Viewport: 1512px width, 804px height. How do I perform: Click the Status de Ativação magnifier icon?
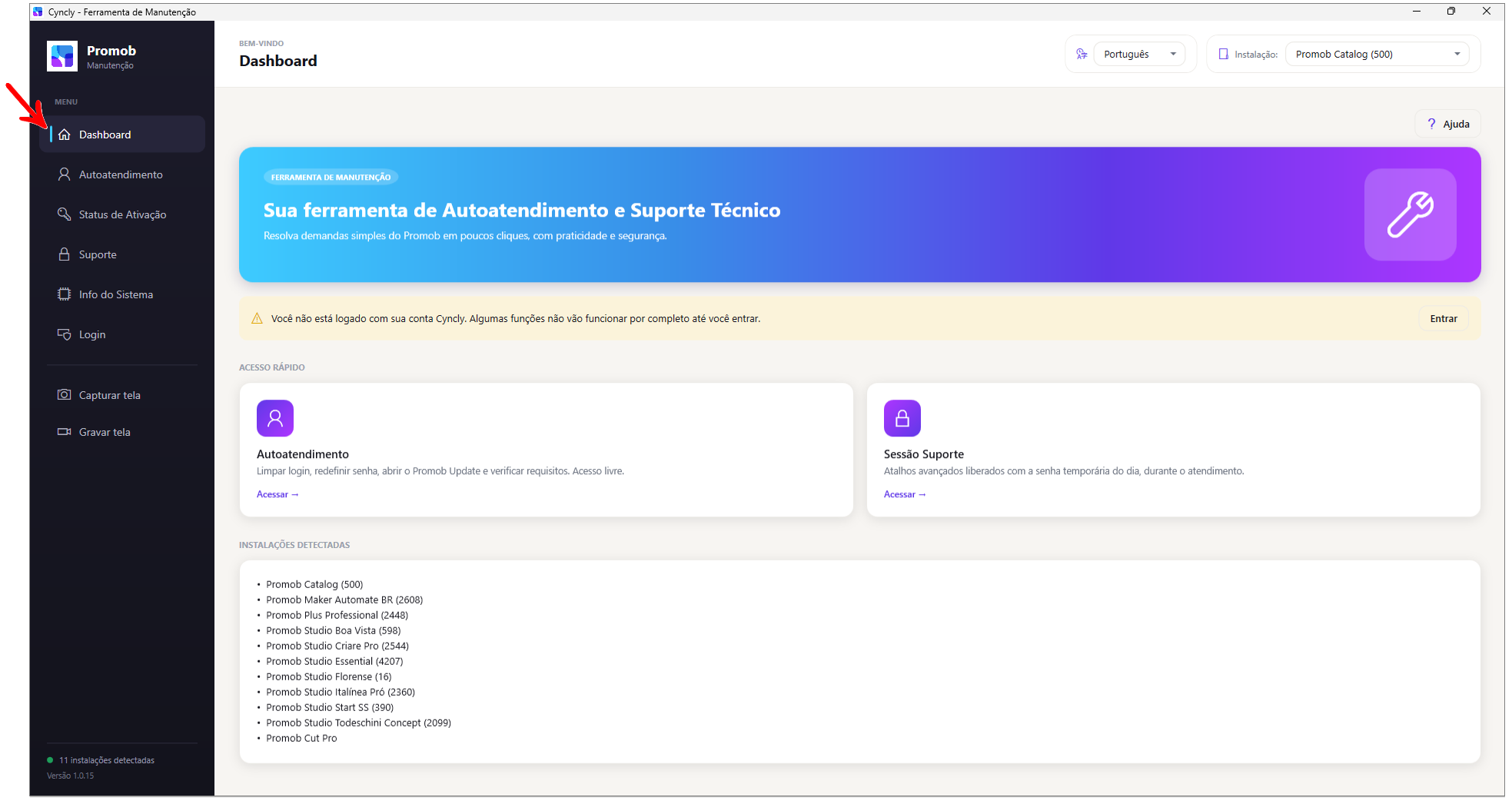click(65, 214)
